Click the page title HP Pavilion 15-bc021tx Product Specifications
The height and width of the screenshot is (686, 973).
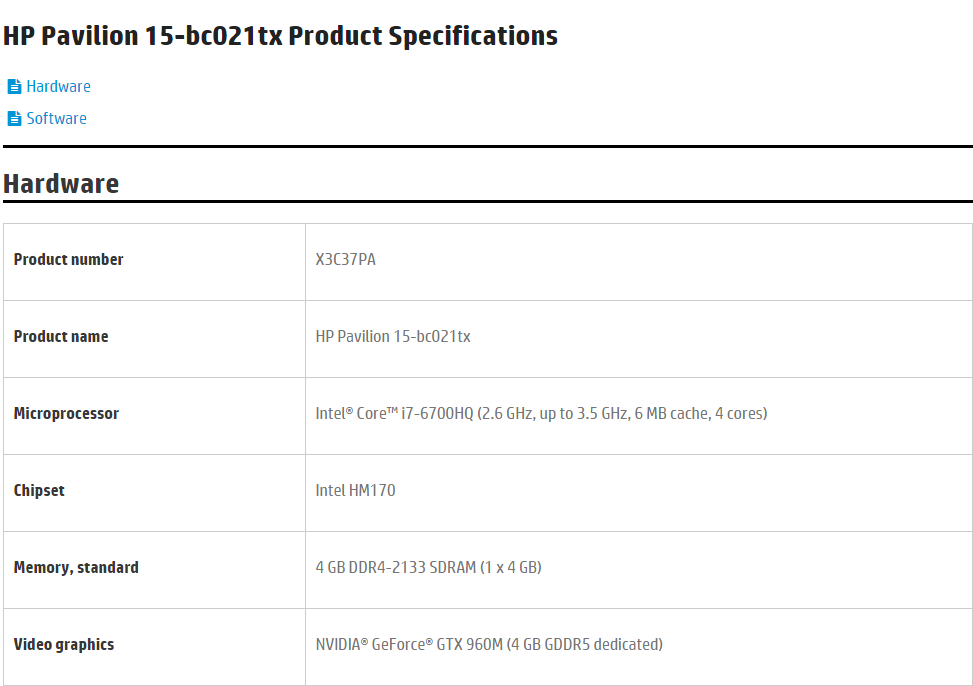280,35
